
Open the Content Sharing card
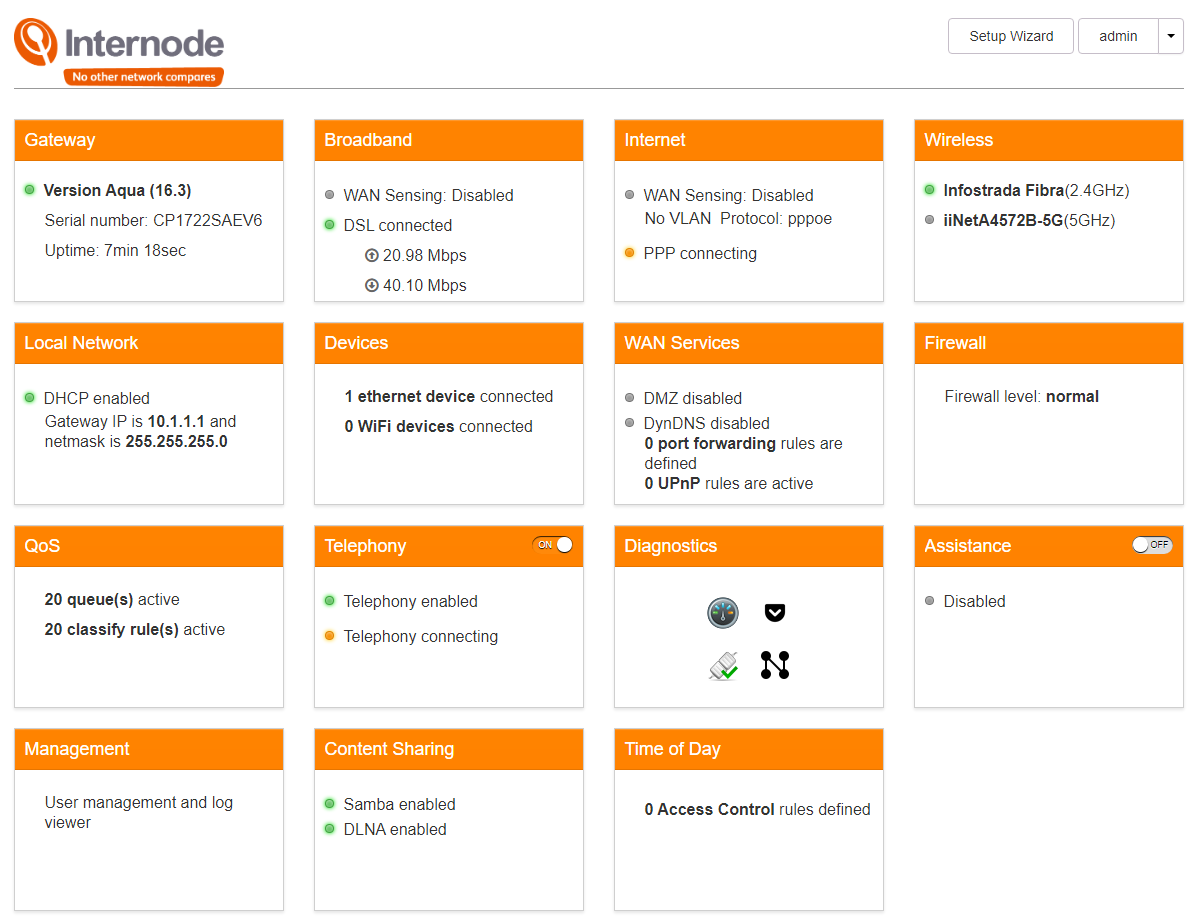[449, 819]
